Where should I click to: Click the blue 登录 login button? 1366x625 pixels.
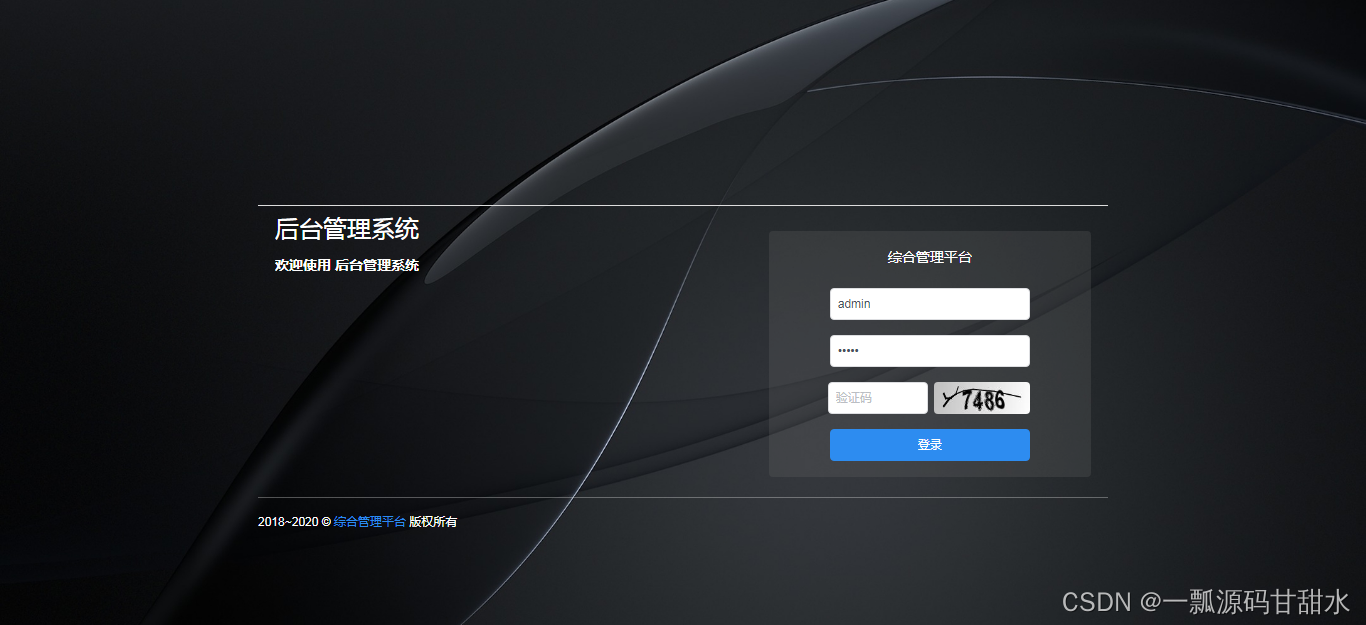[930, 445]
